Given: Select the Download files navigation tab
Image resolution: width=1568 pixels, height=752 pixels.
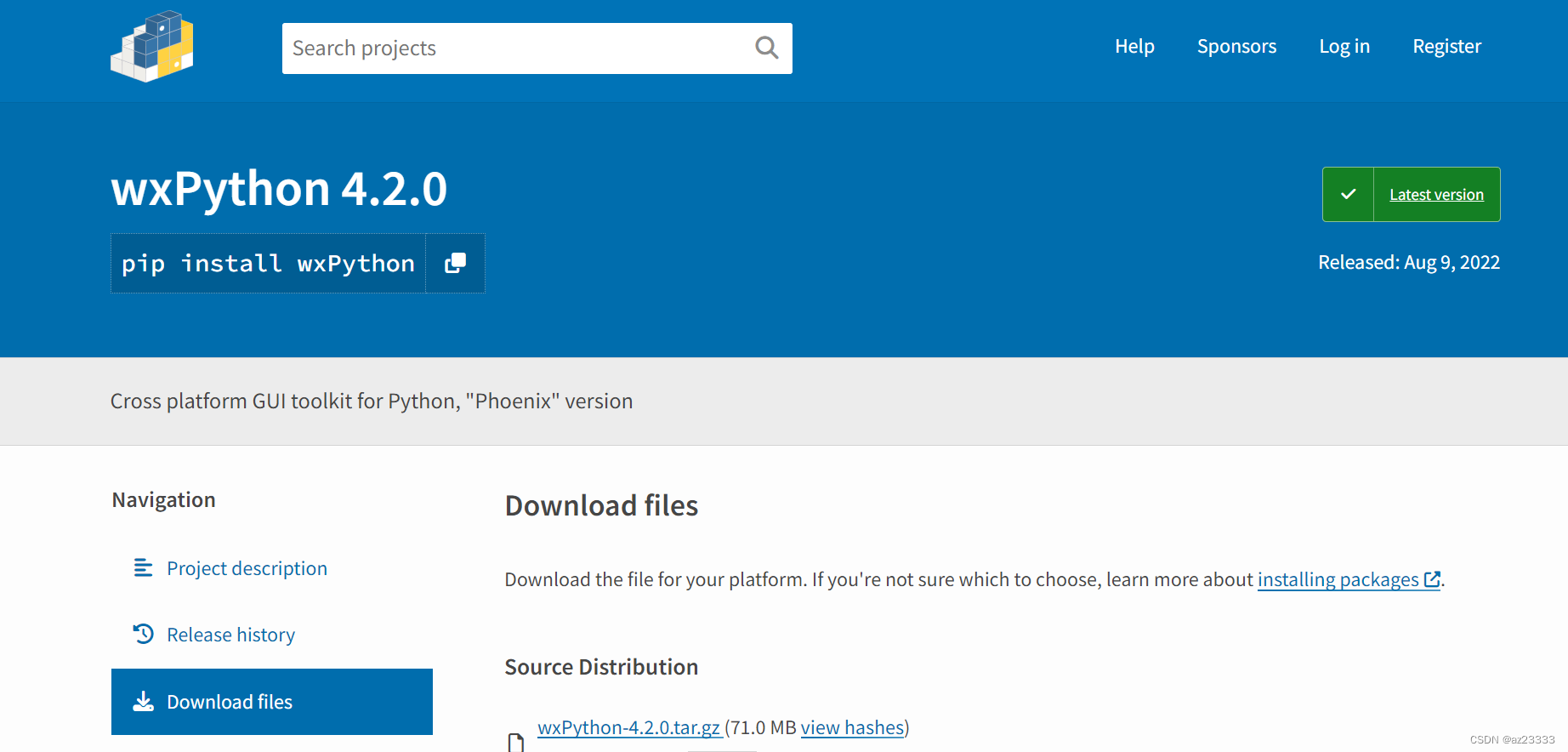Looking at the screenshot, I should [272, 702].
